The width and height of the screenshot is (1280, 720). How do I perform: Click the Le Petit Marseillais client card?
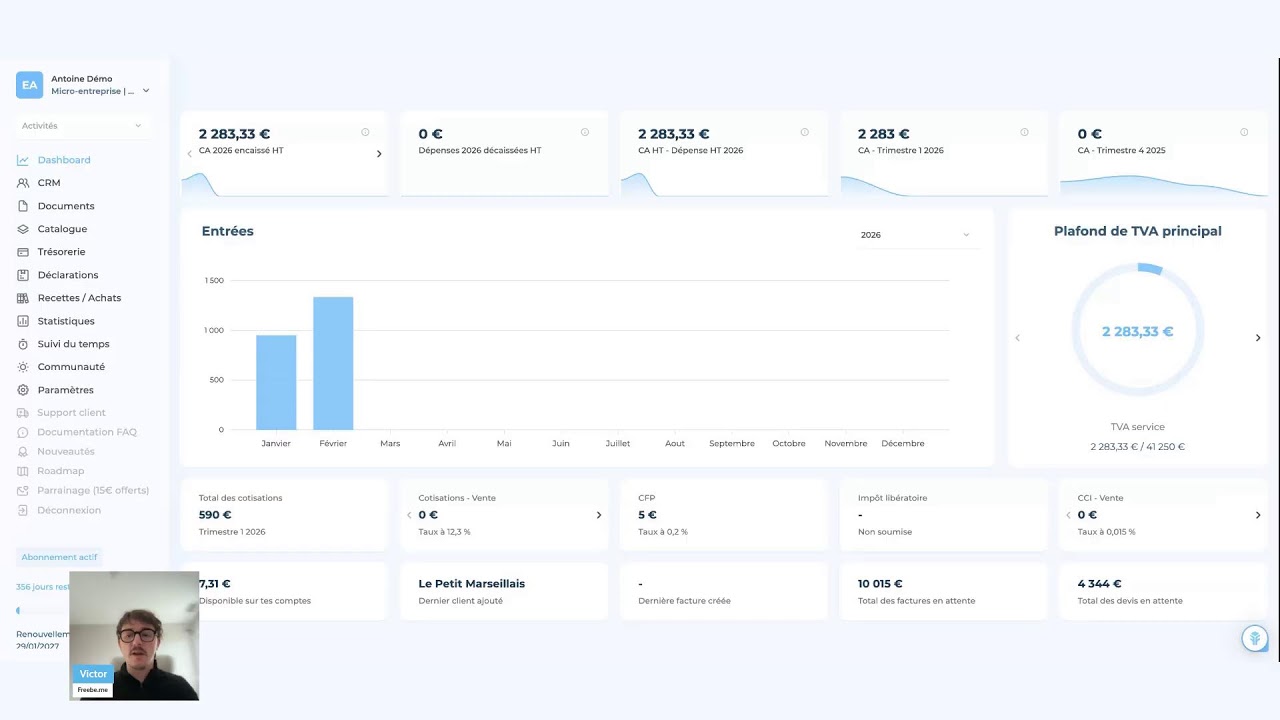(x=504, y=592)
